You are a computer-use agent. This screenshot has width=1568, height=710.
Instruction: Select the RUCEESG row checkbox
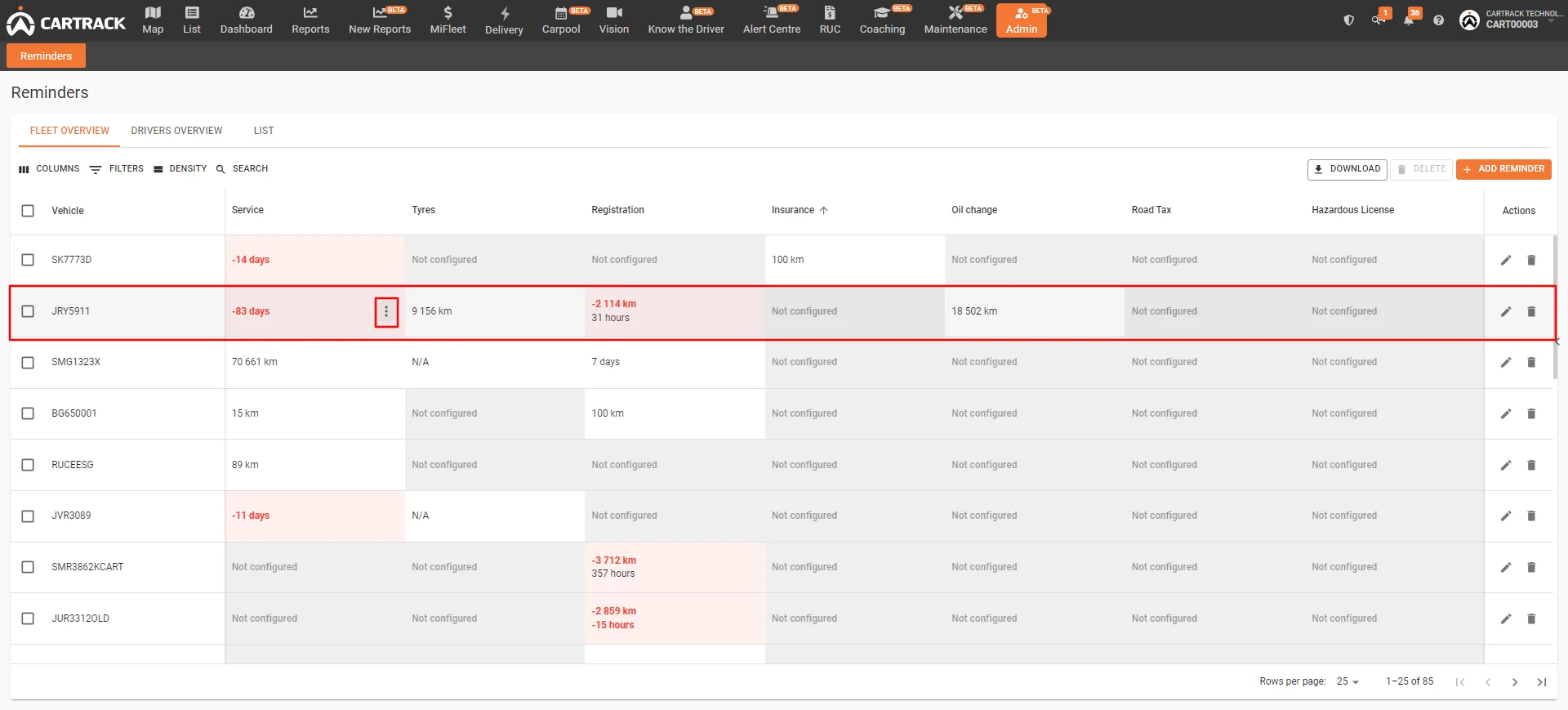28,465
